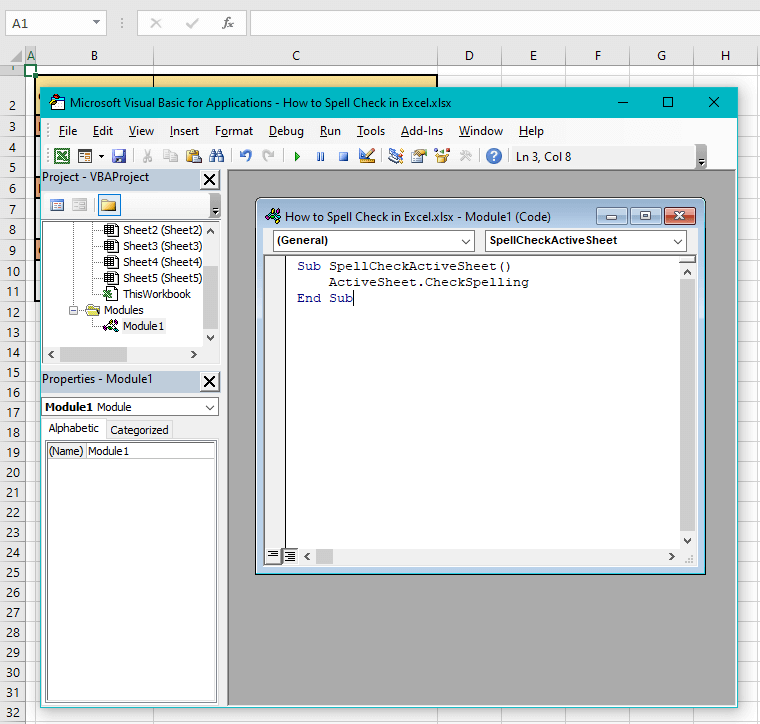Open the Debug menu
Screen dimensions: 760x724
tap(286, 131)
